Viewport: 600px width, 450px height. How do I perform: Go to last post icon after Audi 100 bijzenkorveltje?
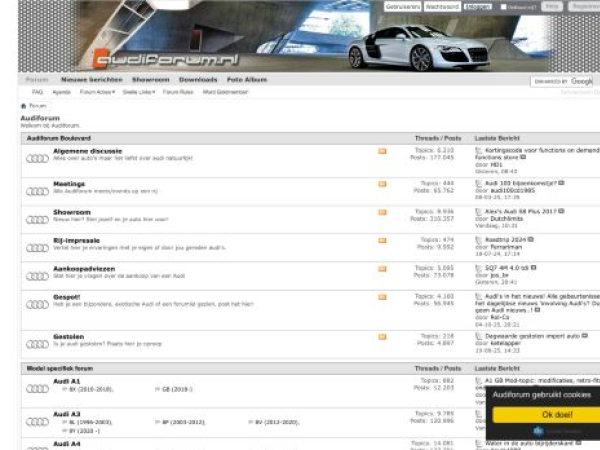click(x=561, y=183)
